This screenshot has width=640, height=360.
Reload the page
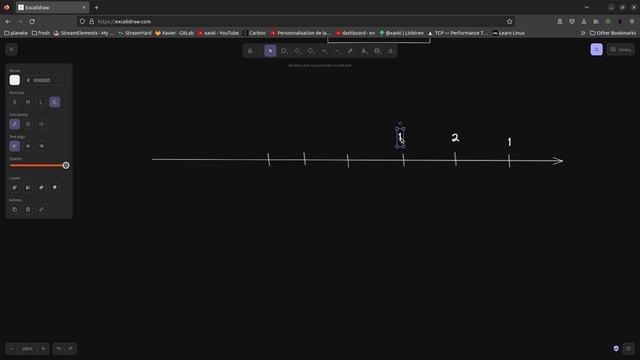32,21
